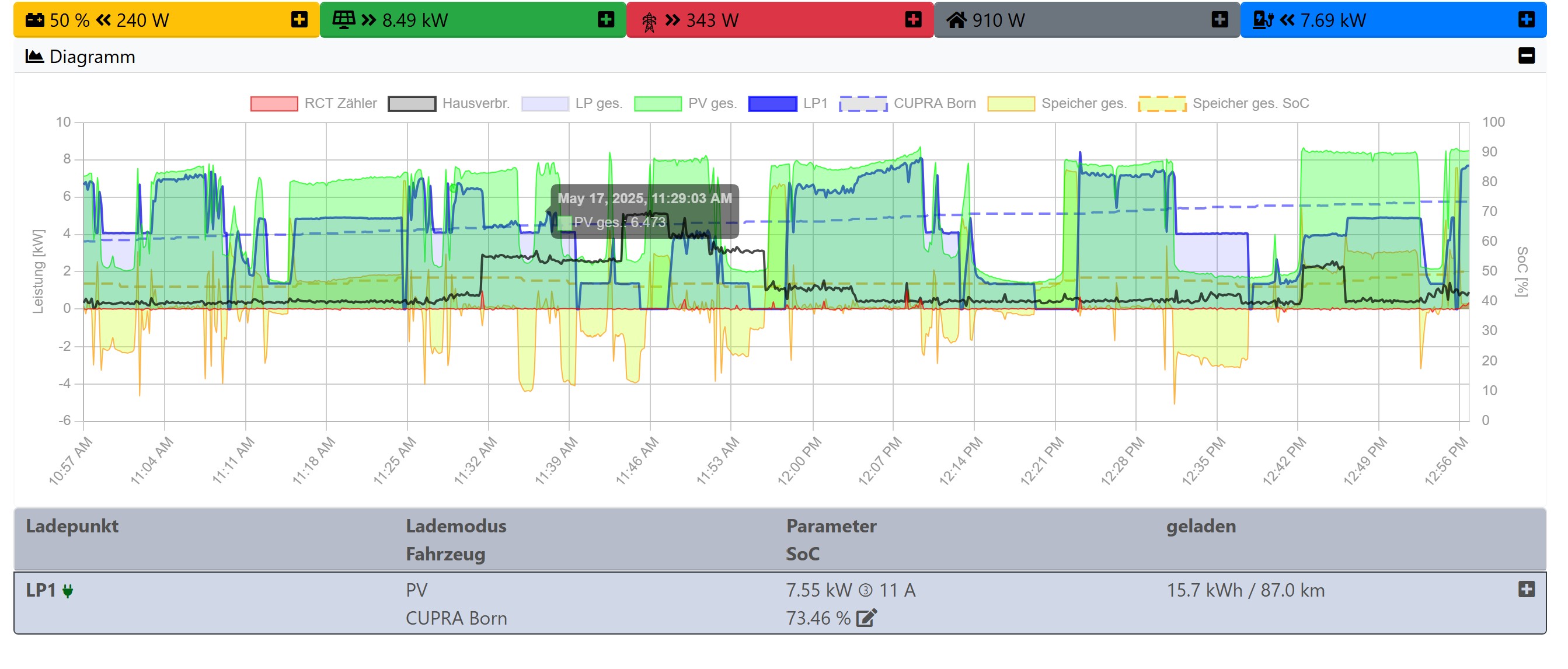This screenshot has width=1568, height=669.
Task: Collapse the Diagramm panel with the minus button
Action: click(x=1526, y=56)
